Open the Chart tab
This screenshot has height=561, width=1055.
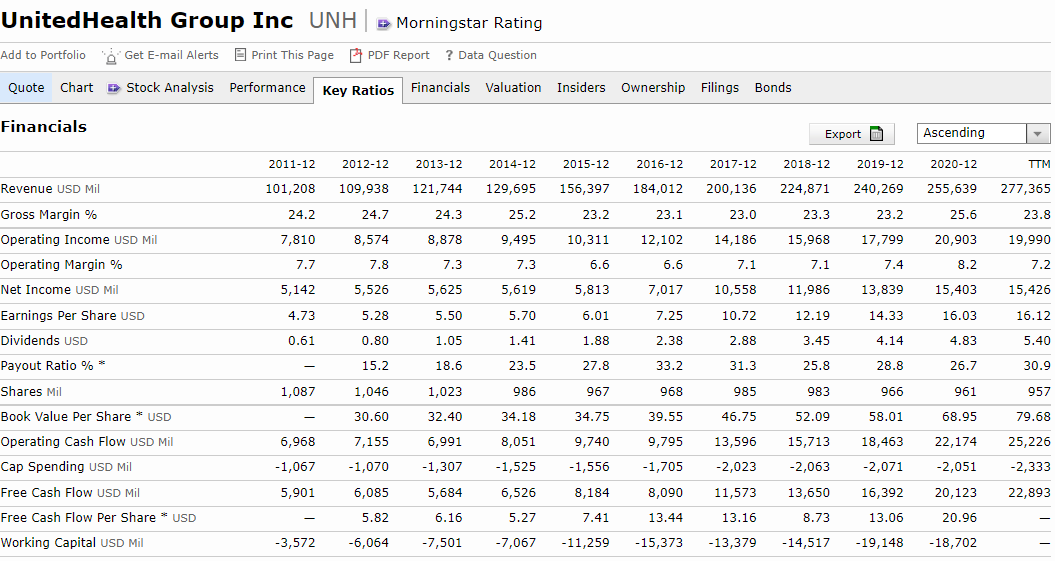coord(77,87)
